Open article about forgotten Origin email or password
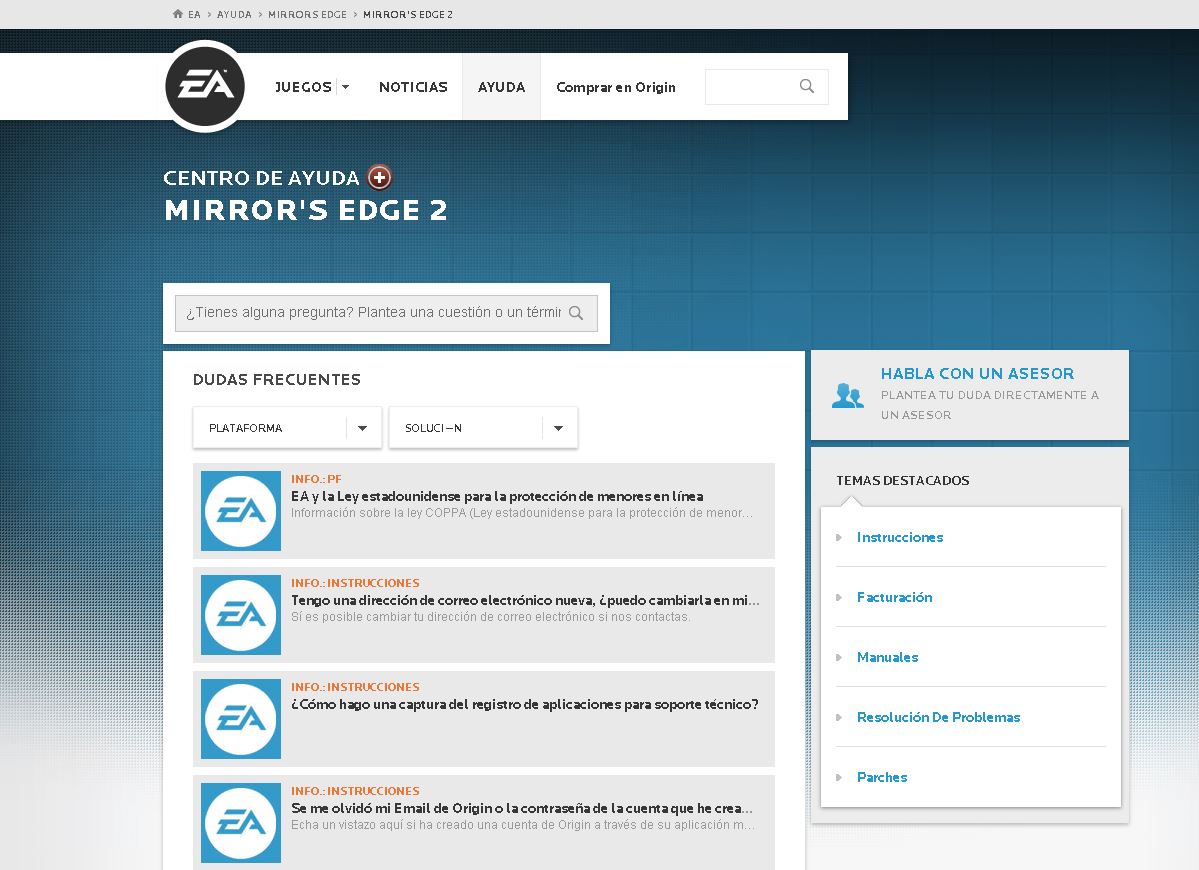 click(x=521, y=808)
